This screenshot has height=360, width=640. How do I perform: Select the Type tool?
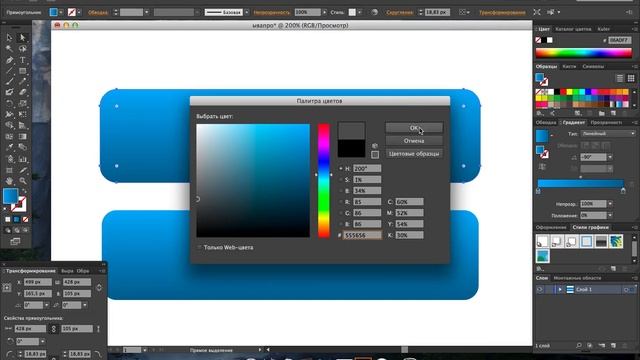point(22,60)
